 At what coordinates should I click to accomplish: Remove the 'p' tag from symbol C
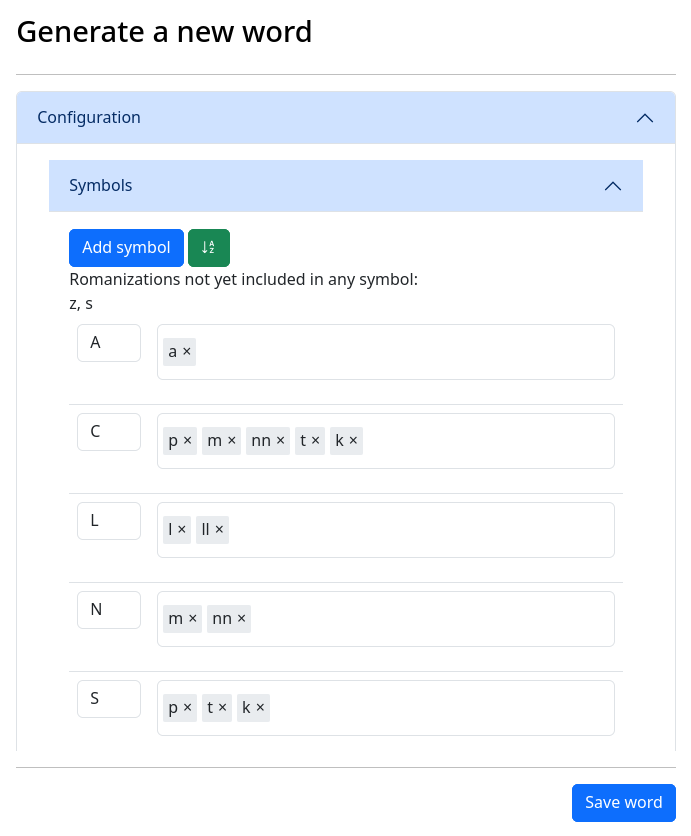pyautogui.click(x=187, y=441)
